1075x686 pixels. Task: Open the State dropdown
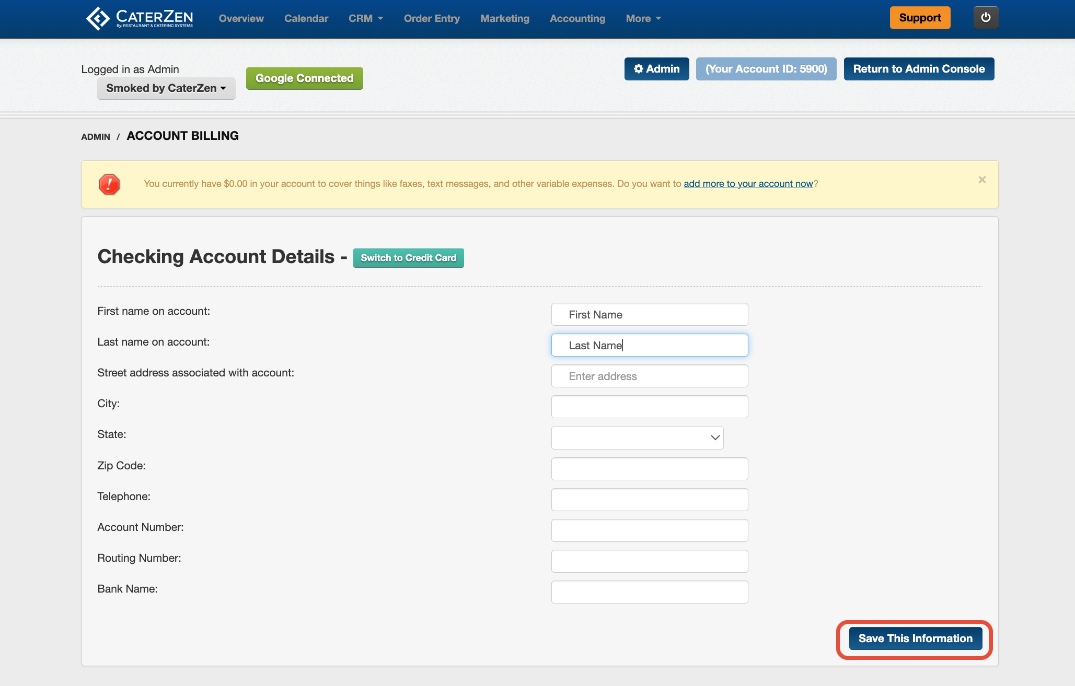[637, 437]
